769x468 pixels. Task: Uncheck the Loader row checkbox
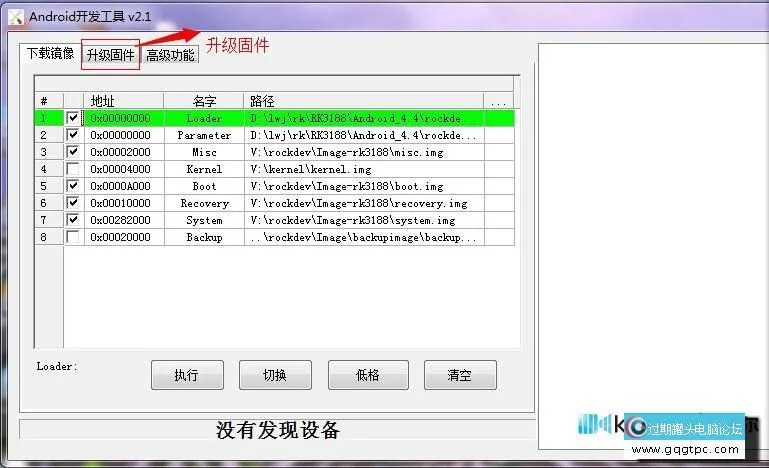(73, 118)
